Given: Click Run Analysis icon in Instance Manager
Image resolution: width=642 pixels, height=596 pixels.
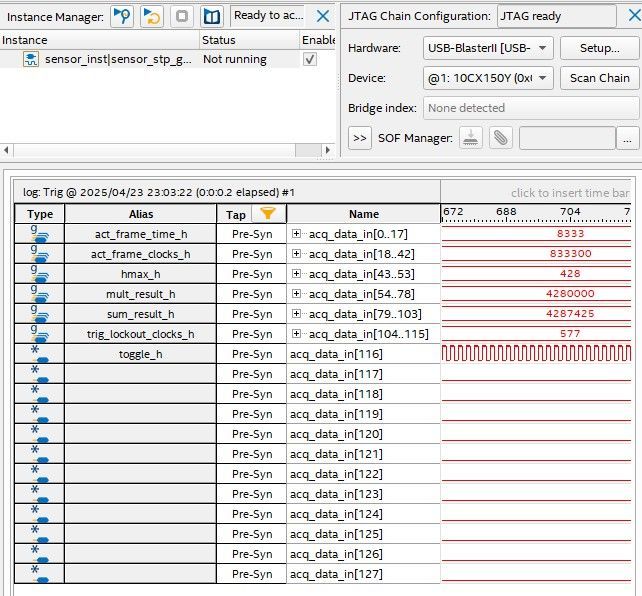Looking at the screenshot, I should [x=122, y=16].
